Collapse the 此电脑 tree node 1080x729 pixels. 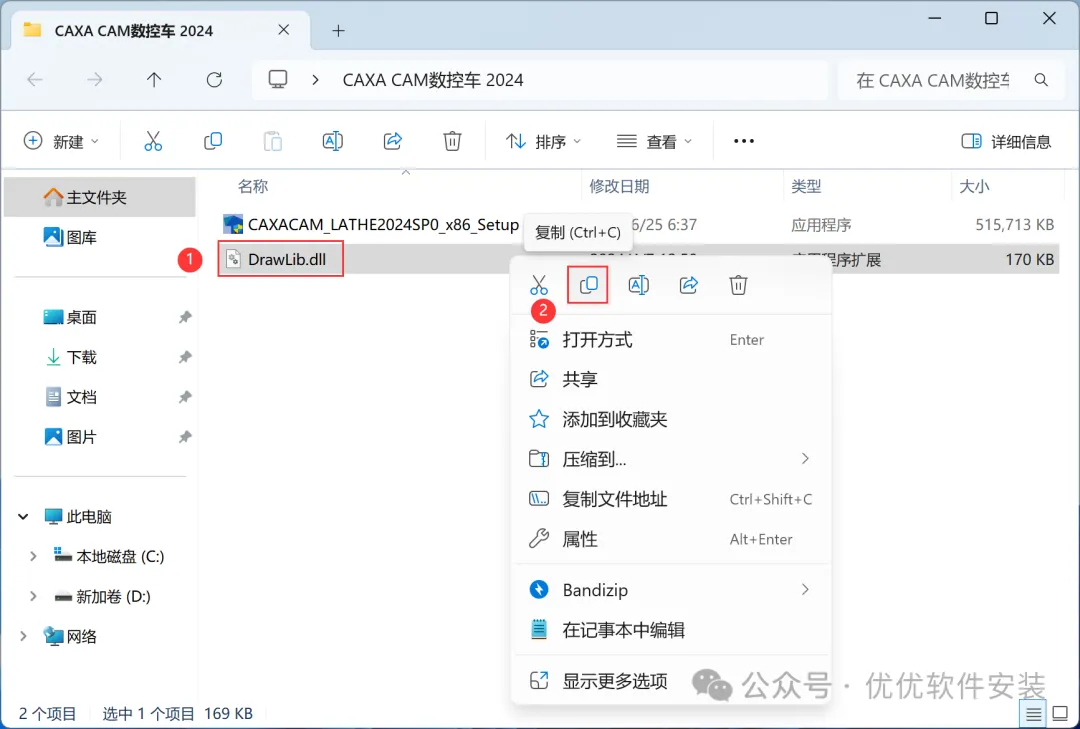tap(23, 516)
